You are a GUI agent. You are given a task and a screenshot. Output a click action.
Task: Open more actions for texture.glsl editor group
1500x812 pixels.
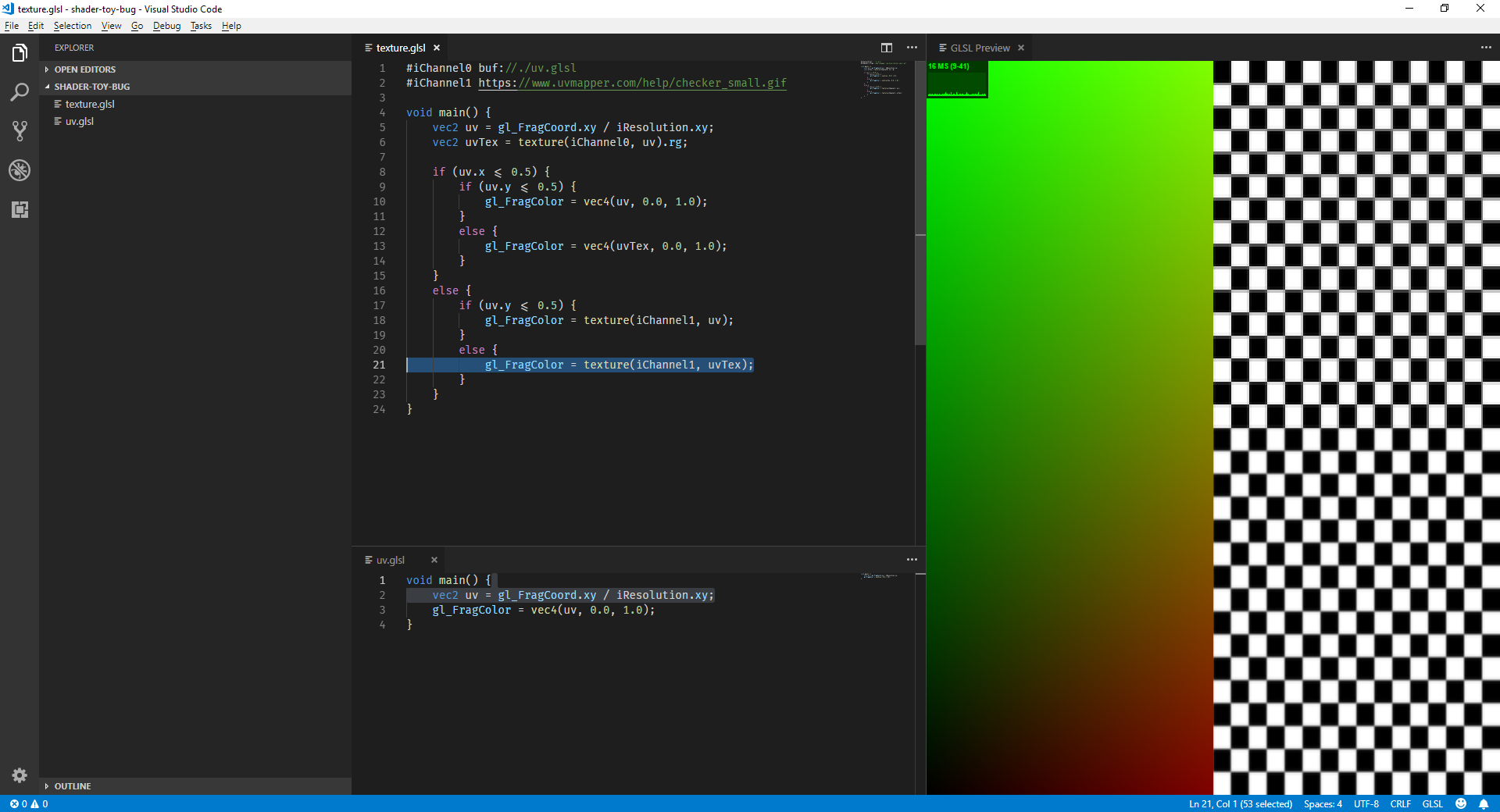click(912, 48)
